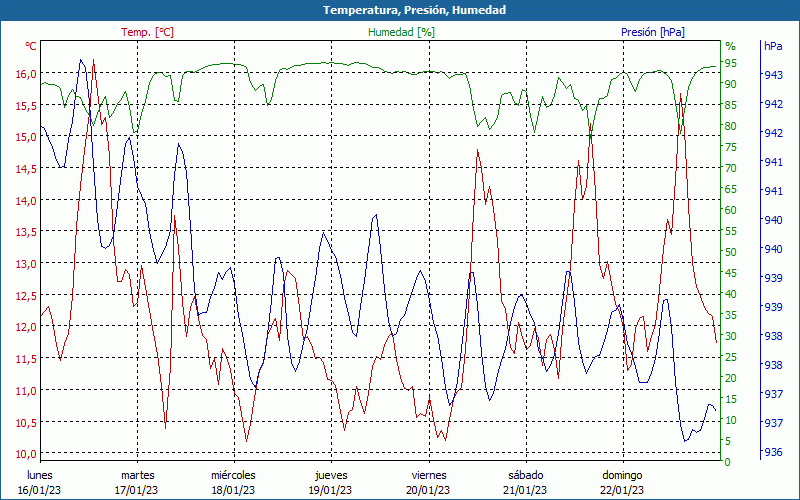Click the 'viernes' day label
The image size is (800, 500).
click(x=429, y=475)
